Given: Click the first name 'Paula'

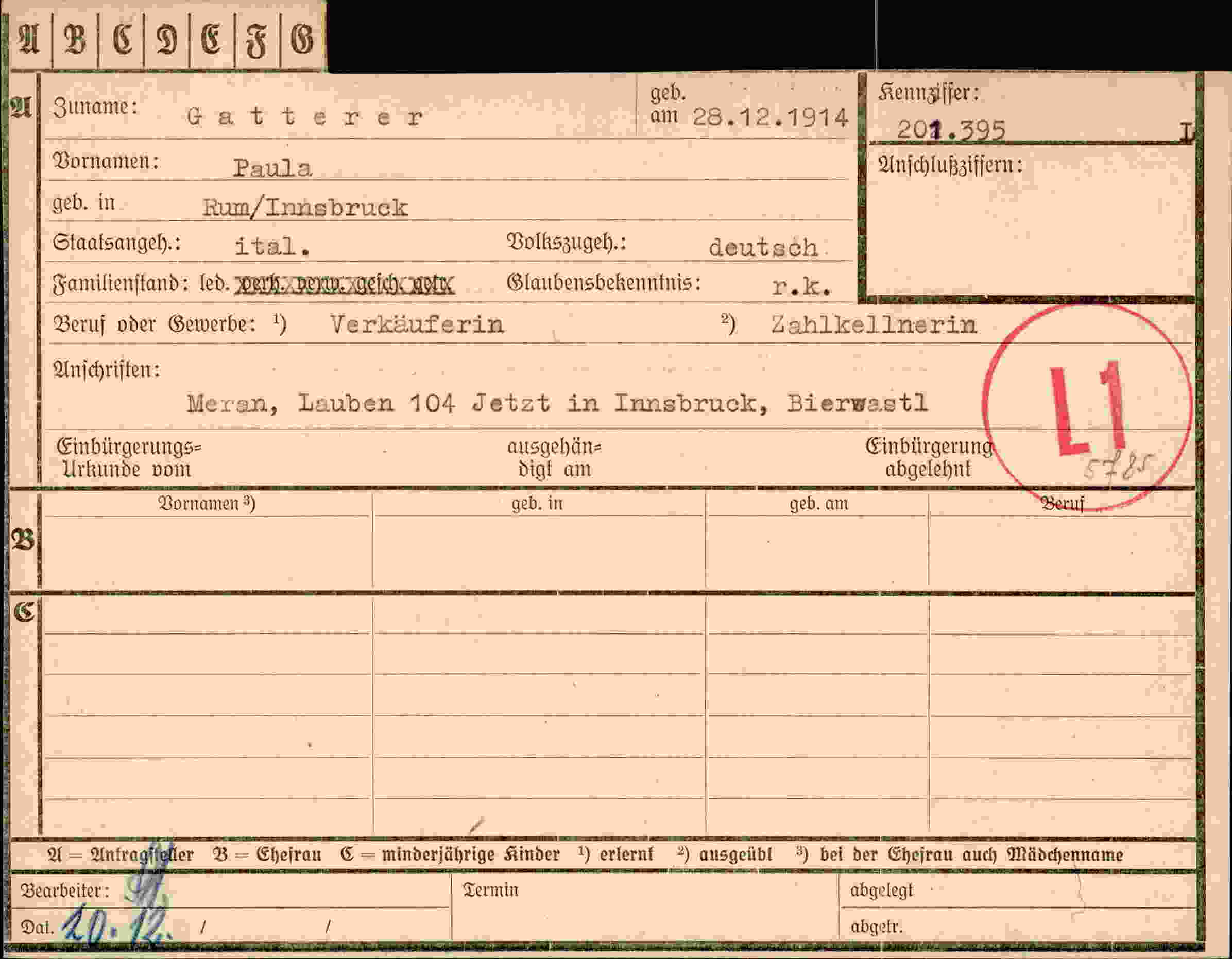Looking at the screenshot, I should (272, 167).
